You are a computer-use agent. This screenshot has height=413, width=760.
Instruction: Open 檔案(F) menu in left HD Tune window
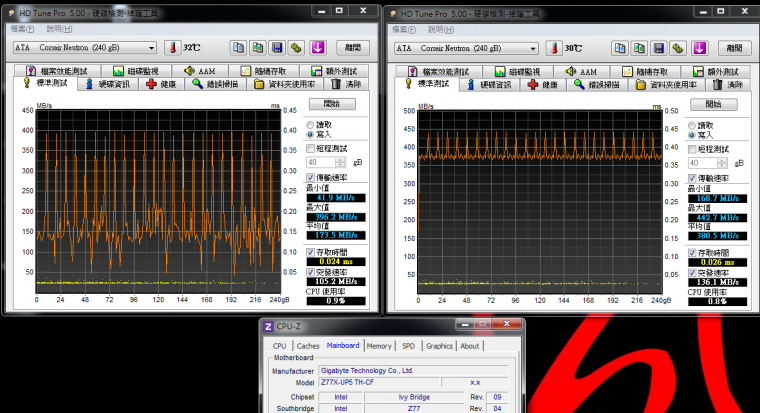pyautogui.click(x=25, y=29)
